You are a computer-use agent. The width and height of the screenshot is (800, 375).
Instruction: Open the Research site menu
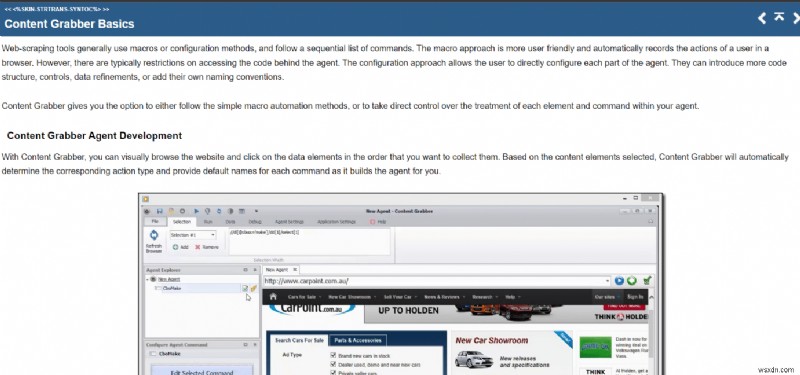coord(485,296)
